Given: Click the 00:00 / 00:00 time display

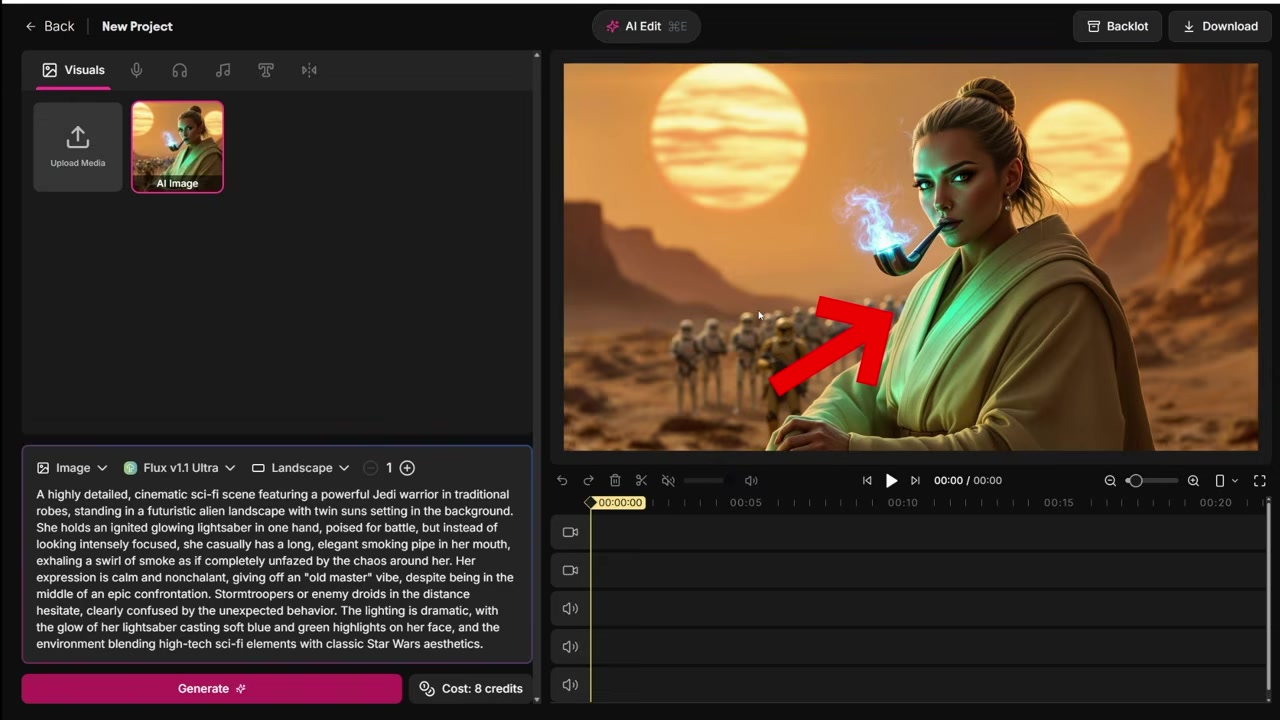Looking at the screenshot, I should (x=967, y=481).
